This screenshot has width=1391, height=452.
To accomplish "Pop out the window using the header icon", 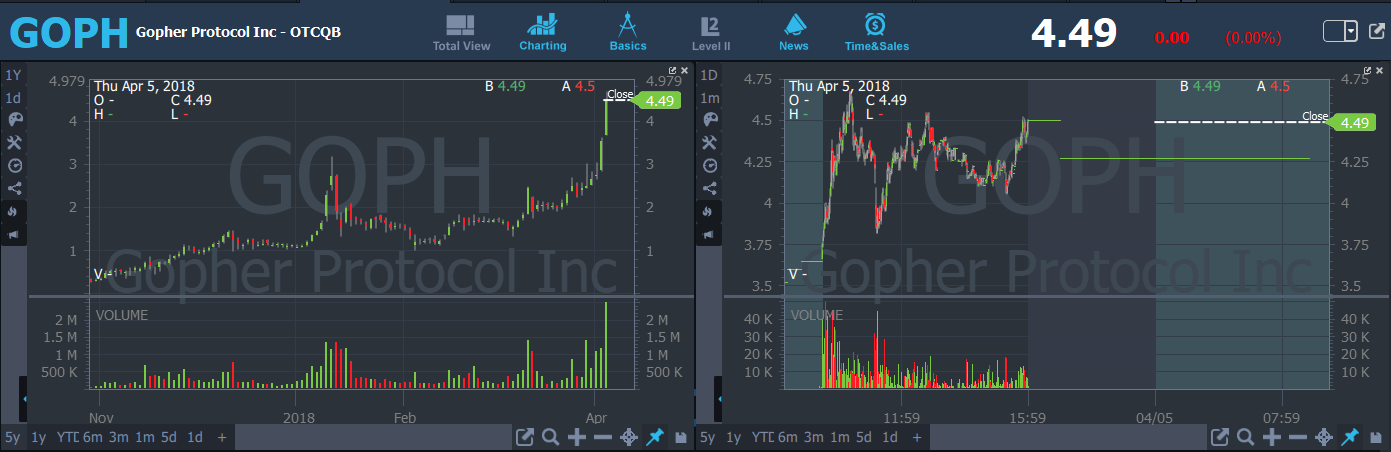I will [x=1377, y=32].
